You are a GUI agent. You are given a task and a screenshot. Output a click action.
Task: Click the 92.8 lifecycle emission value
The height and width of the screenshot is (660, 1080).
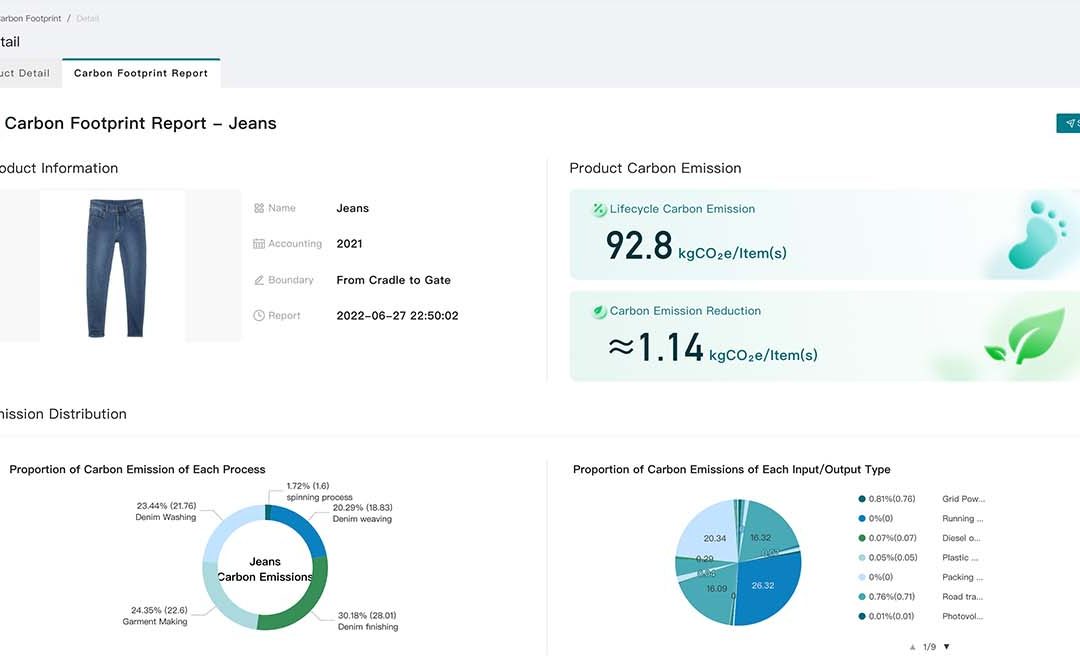point(638,246)
